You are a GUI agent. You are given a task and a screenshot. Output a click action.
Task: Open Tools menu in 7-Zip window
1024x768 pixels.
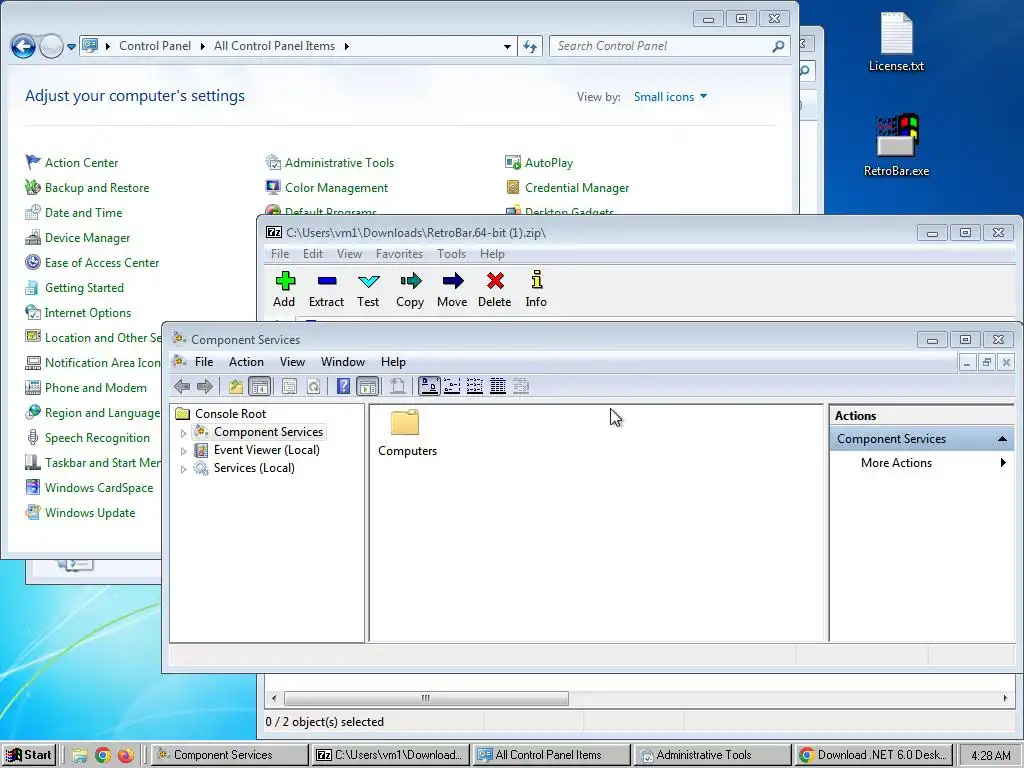[x=451, y=254]
